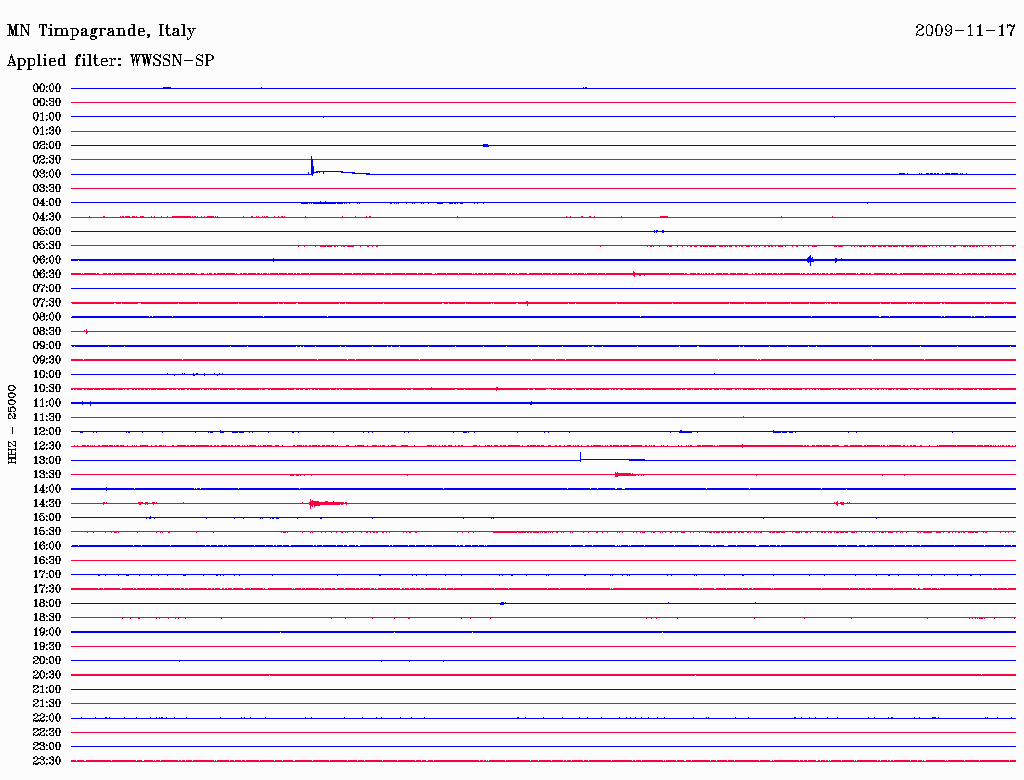The image size is (1024, 780).
Task: Click the 10:00 time label
Action: (47, 374)
